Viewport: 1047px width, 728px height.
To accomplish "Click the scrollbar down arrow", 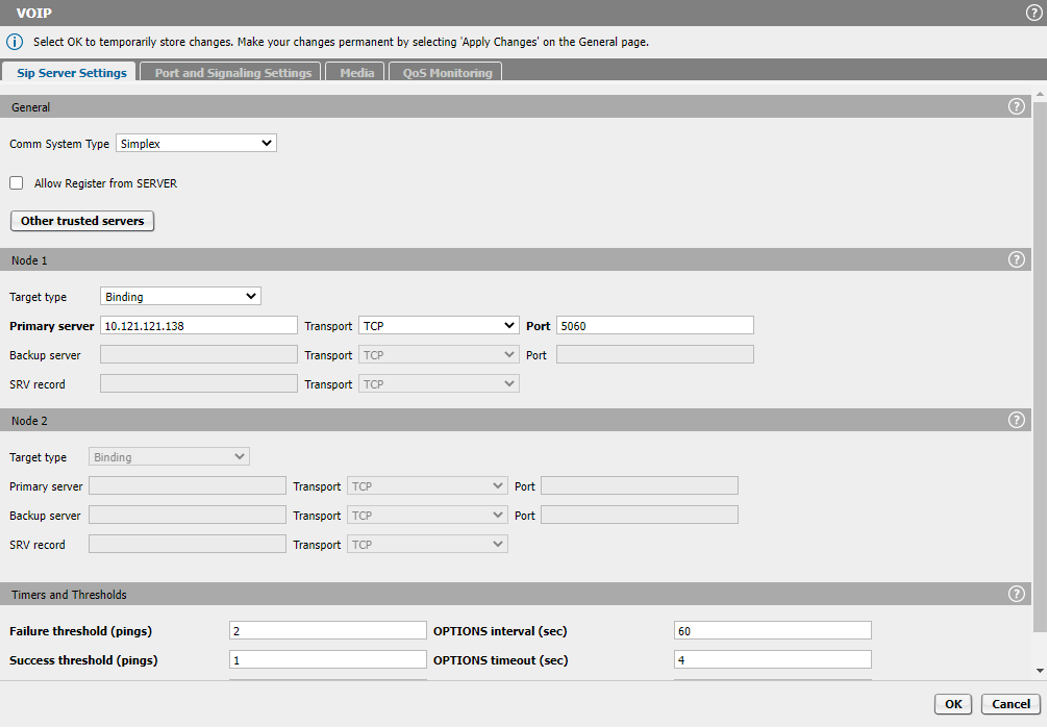I will [1040, 671].
